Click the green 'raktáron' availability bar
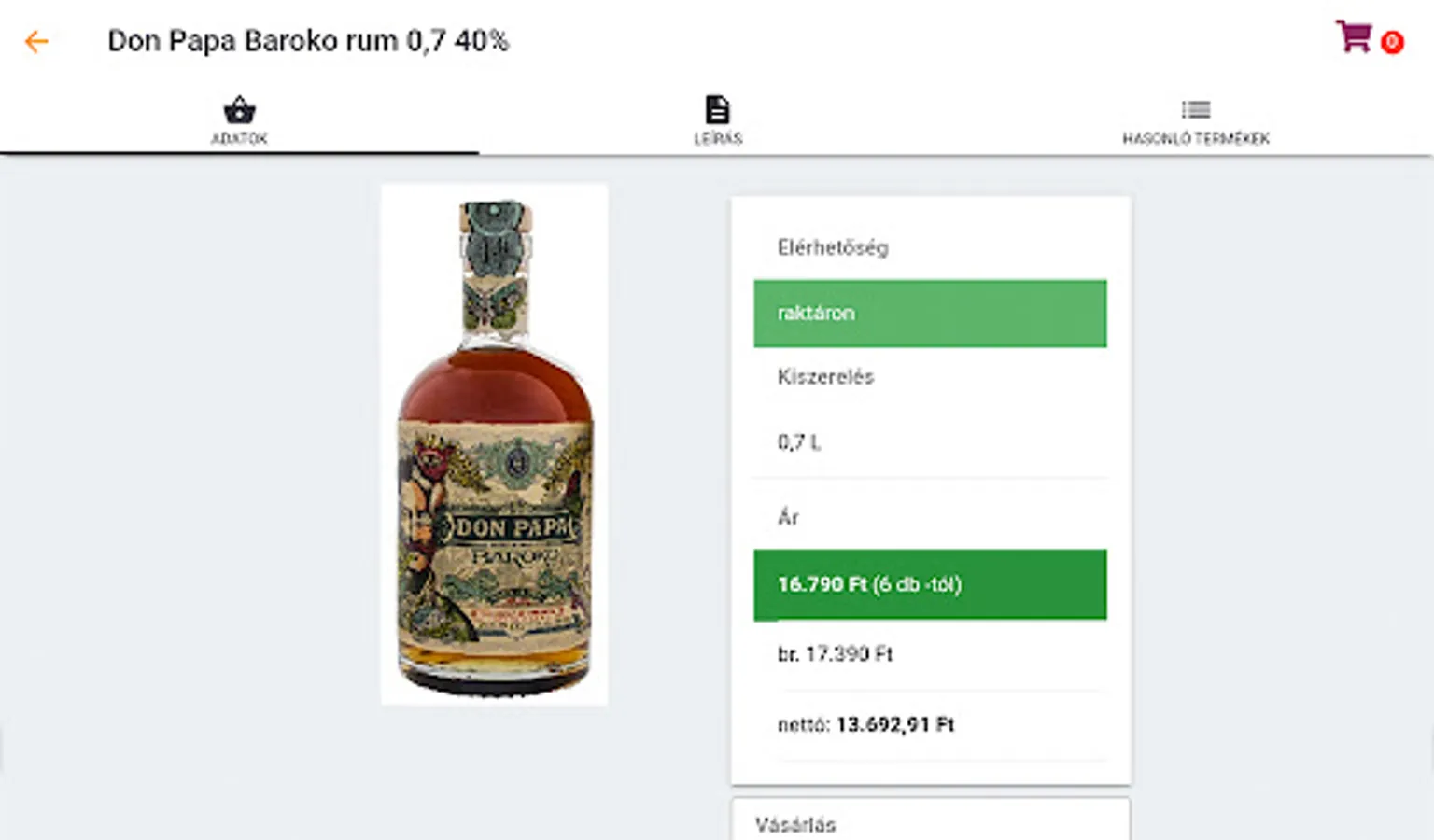Viewport: 1434px width, 840px height. coord(930,314)
